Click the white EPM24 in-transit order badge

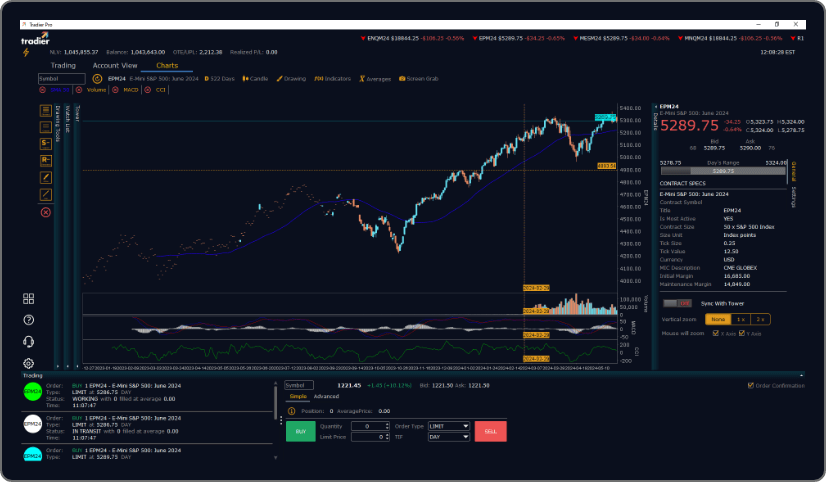coord(33,424)
